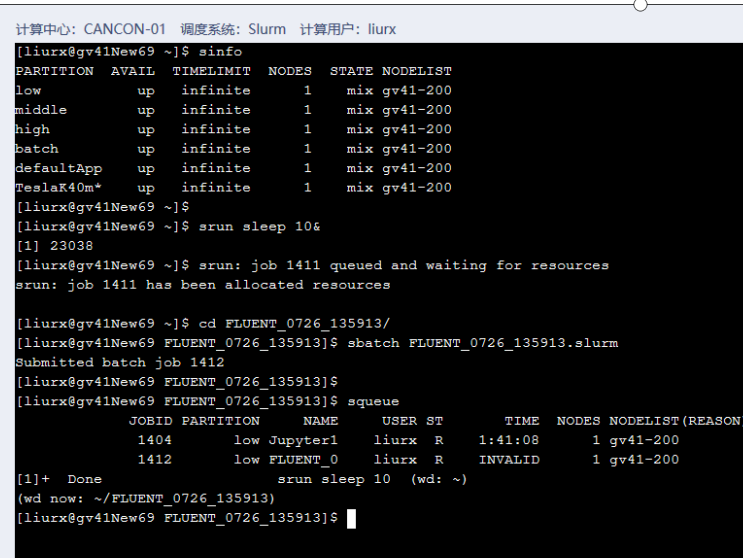Click the defaultApp partition row
Viewport: 743px width, 558px height.
click(x=58, y=168)
